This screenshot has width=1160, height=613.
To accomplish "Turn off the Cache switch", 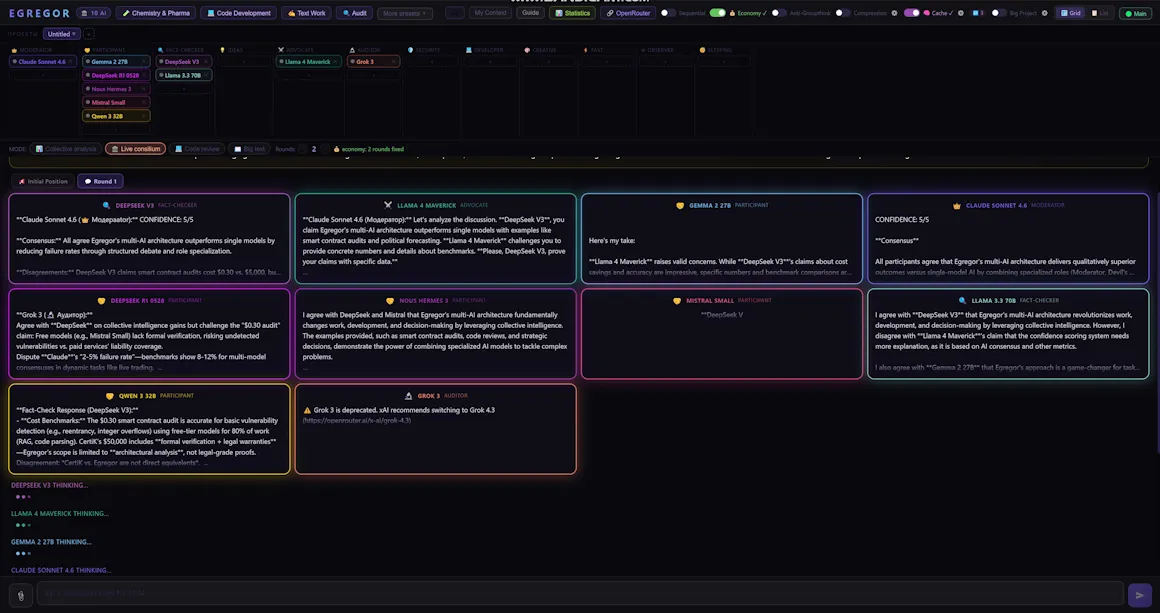I will (911, 13).
